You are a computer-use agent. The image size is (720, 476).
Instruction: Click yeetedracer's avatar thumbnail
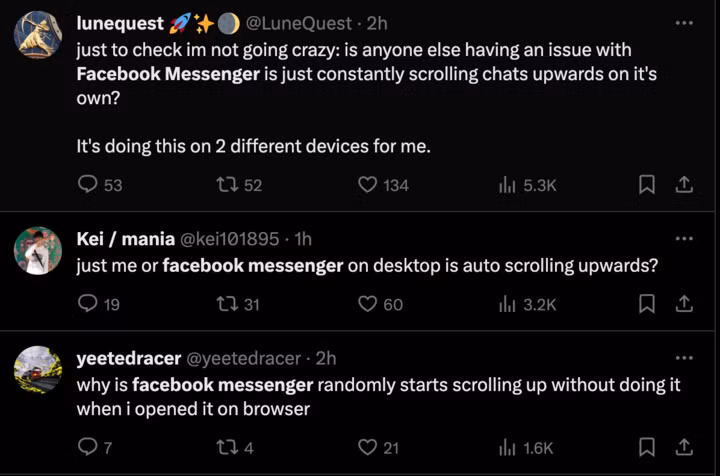tap(38, 370)
